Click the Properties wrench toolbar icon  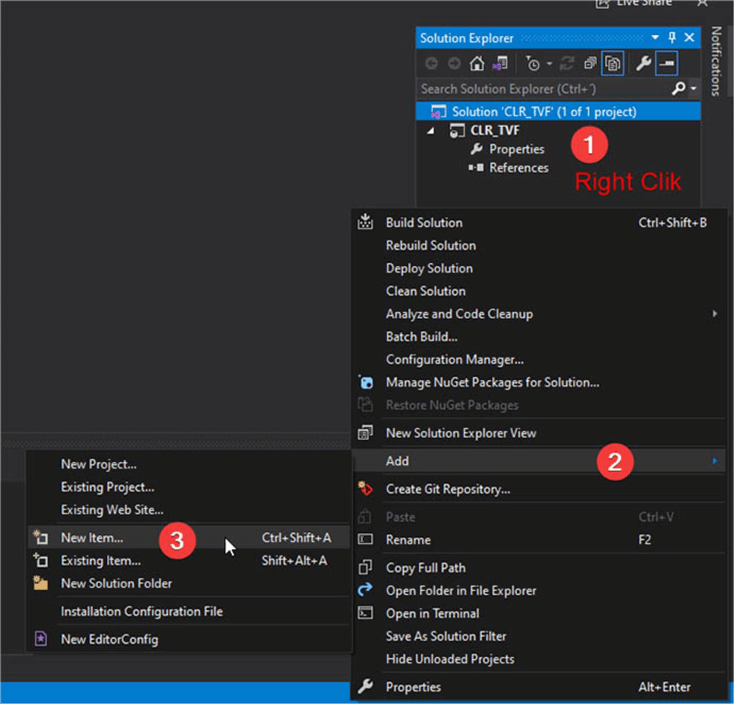(x=643, y=64)
